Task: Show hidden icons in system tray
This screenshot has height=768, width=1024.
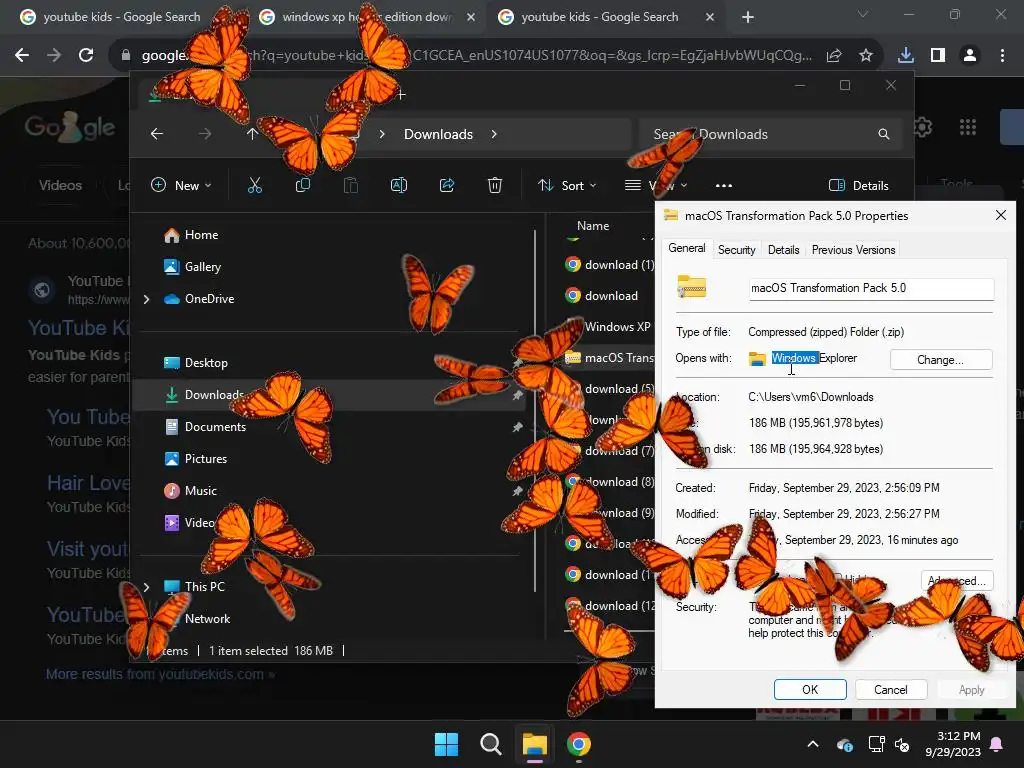Action: (813, 744)
